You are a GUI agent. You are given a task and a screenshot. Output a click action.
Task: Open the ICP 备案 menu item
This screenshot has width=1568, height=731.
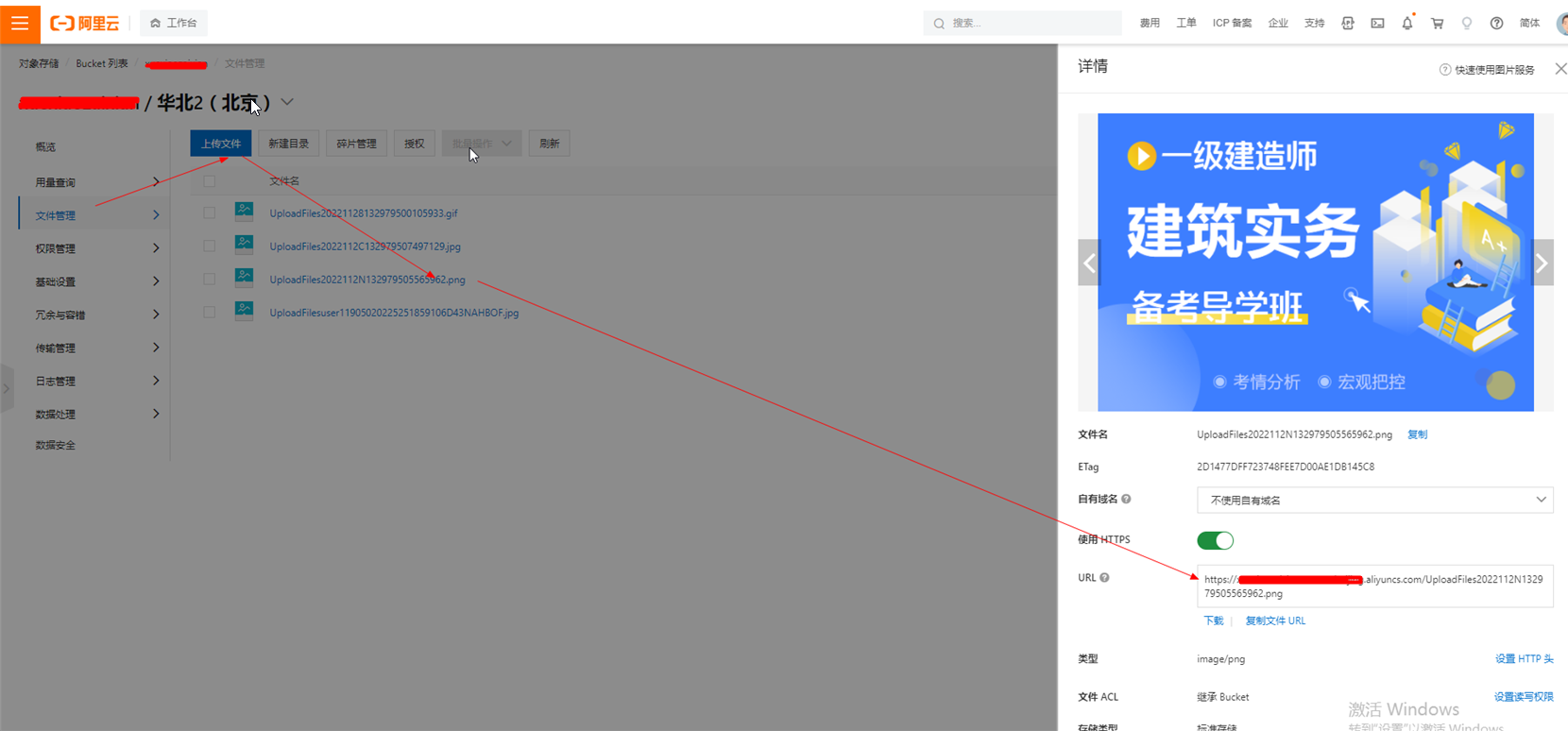click(1232, 23)
